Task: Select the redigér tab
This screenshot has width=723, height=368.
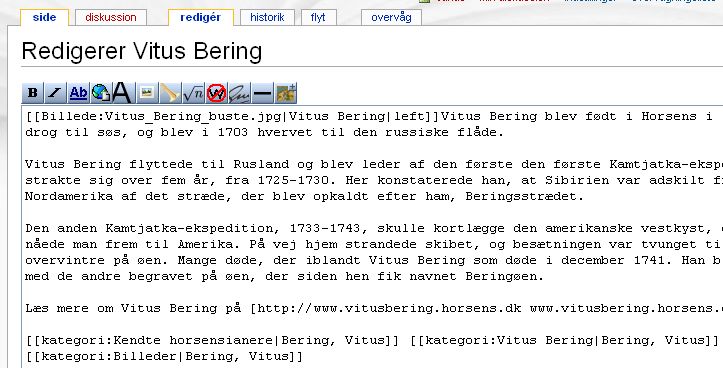Action: click(x=201, y=18)
